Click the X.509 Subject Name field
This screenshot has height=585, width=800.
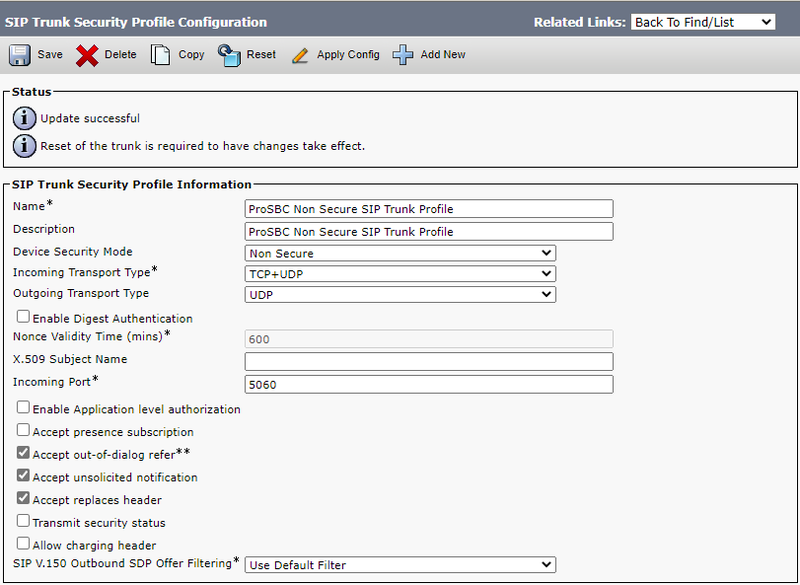pyautogui.click(x=429, y=362)
